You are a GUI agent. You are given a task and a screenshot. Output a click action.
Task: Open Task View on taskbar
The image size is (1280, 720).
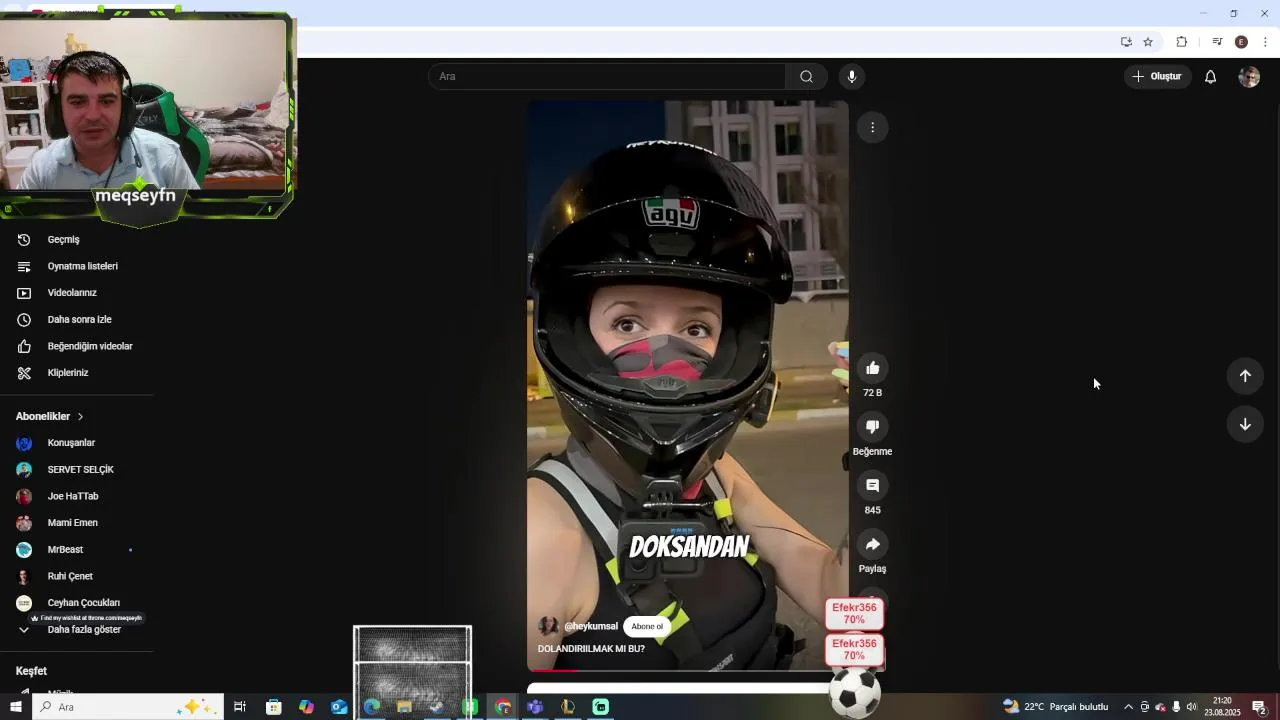pos(240,707)
